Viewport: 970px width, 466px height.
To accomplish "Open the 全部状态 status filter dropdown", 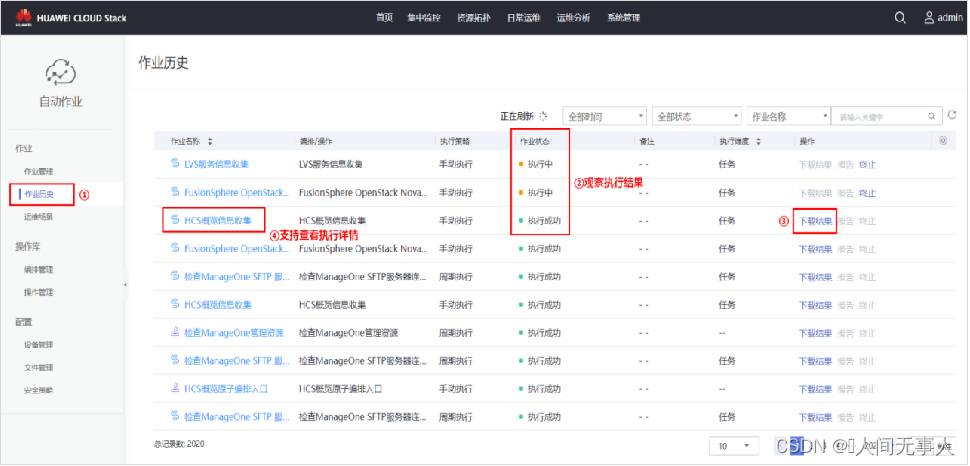I will (697, 116).
